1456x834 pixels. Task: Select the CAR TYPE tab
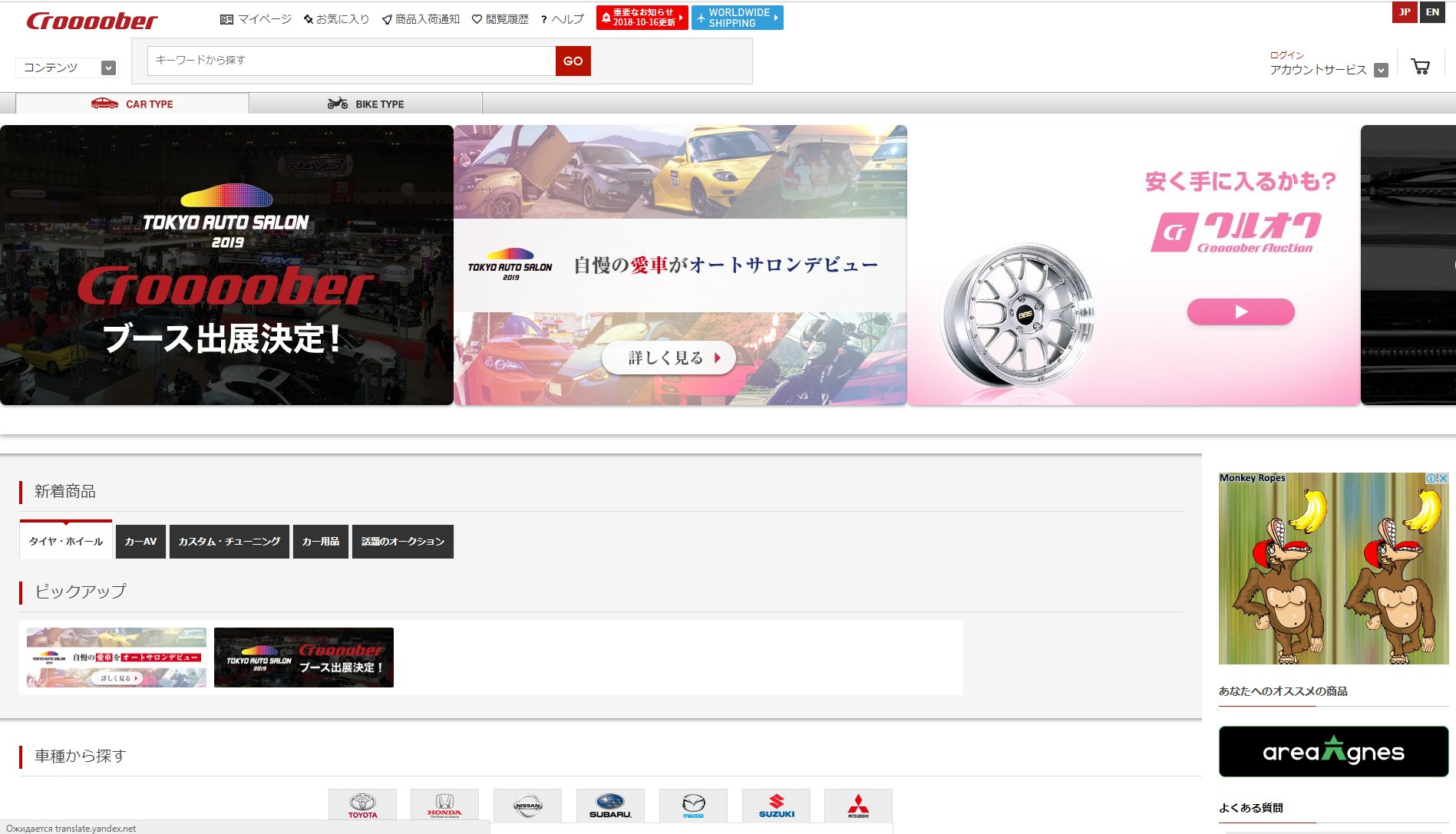[132, 104]
